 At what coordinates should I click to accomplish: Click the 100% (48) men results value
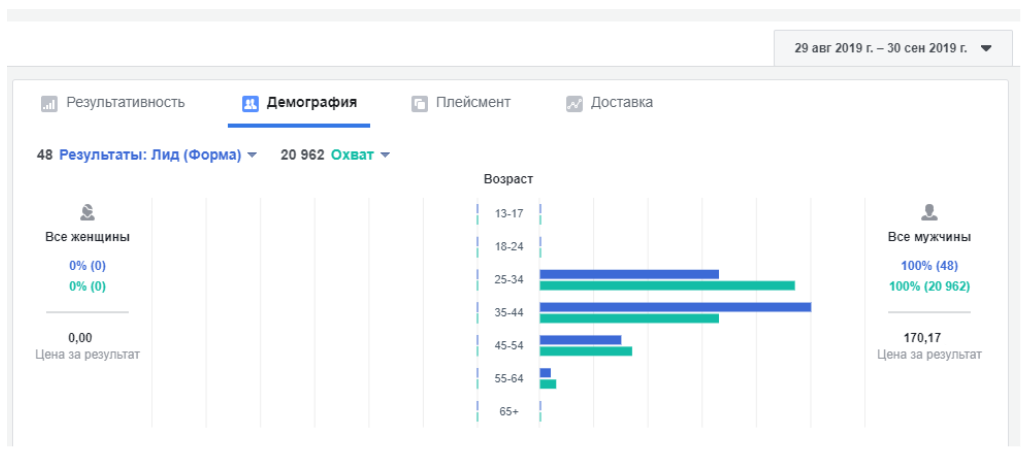click(929, 266)
